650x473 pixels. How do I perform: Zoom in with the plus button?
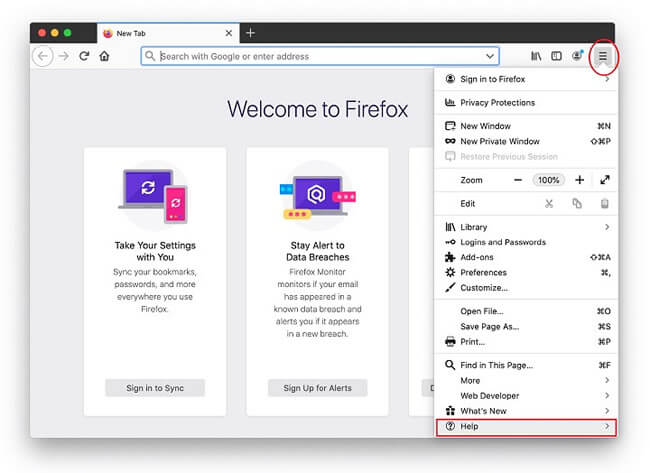click(580, 180)
